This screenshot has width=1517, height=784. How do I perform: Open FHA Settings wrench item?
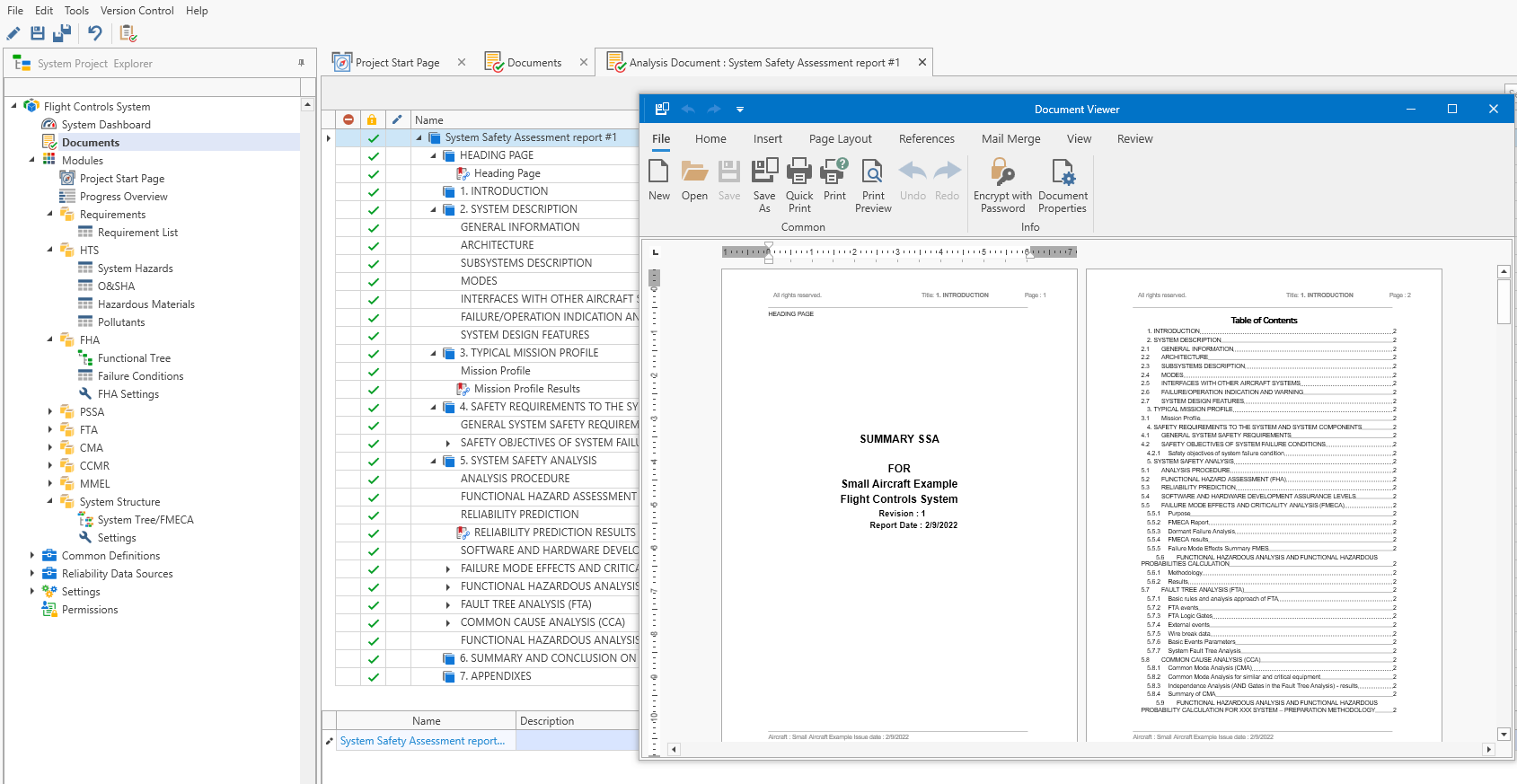[128, 394]
